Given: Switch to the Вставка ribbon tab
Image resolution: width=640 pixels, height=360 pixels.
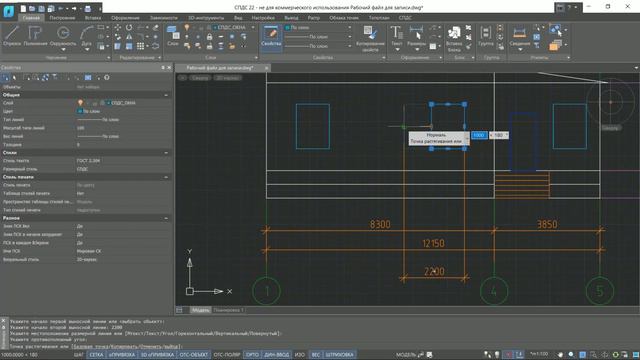Looking at the screenshot, I should pos(93,18).
